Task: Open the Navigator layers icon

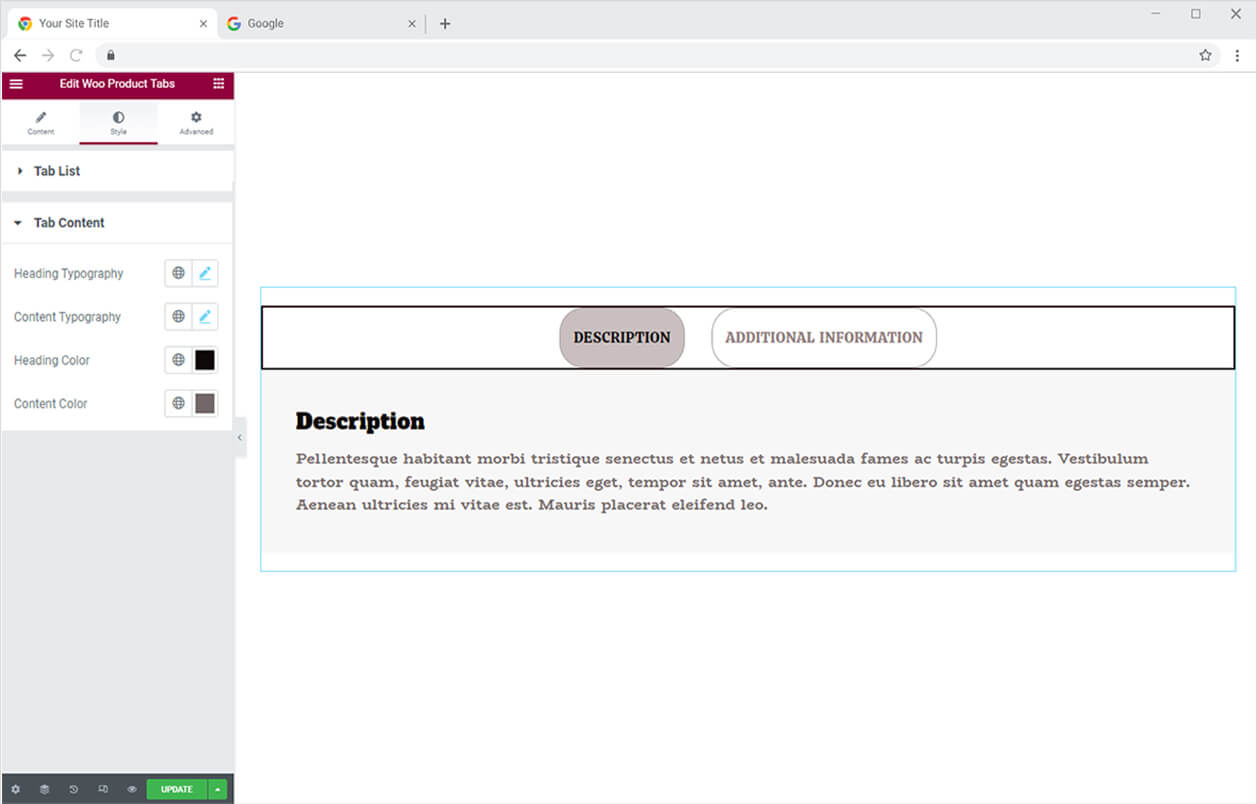Action: [44, 789]
